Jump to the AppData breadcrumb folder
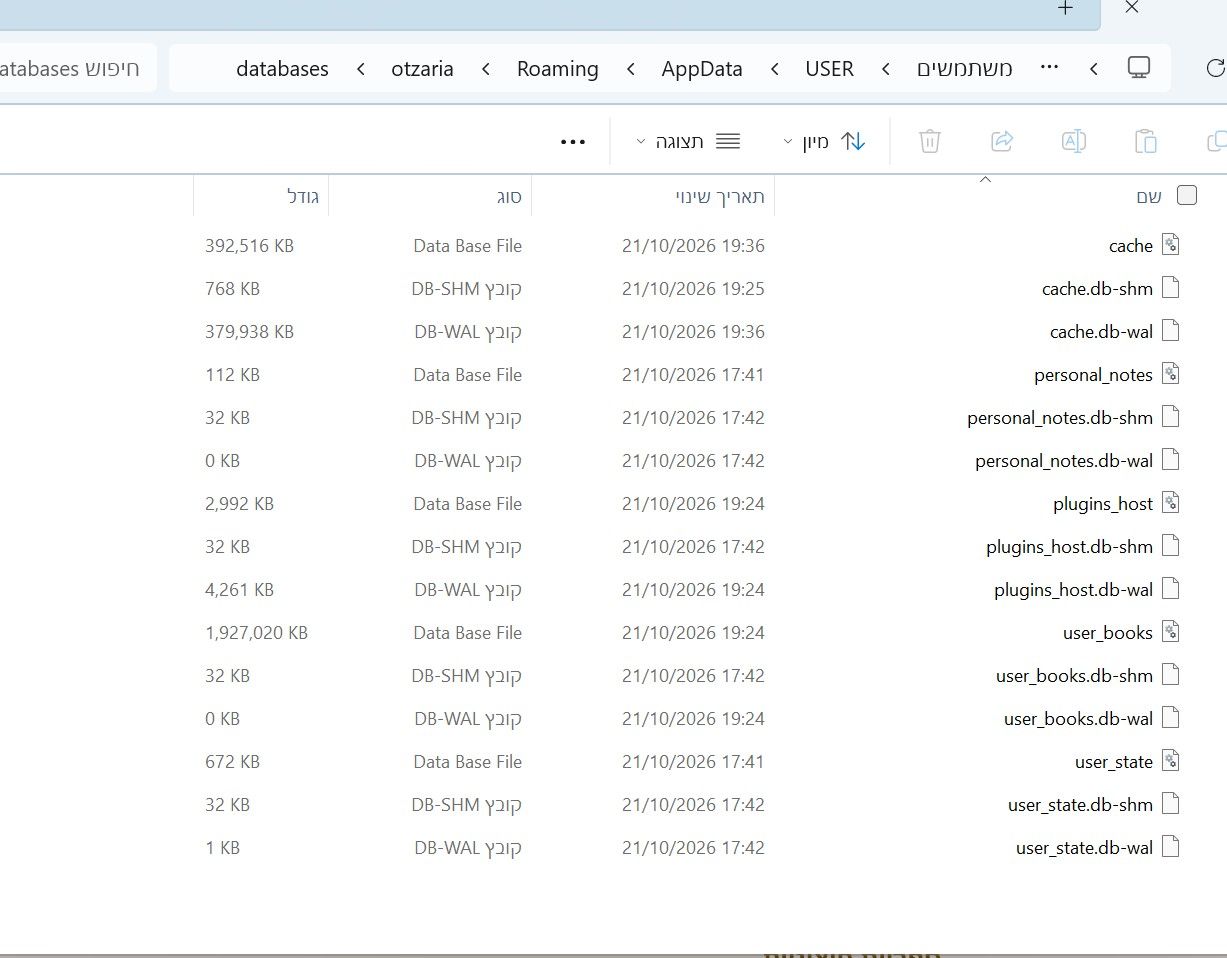Viewport: 1227px width, 958px height. point(702,68)
